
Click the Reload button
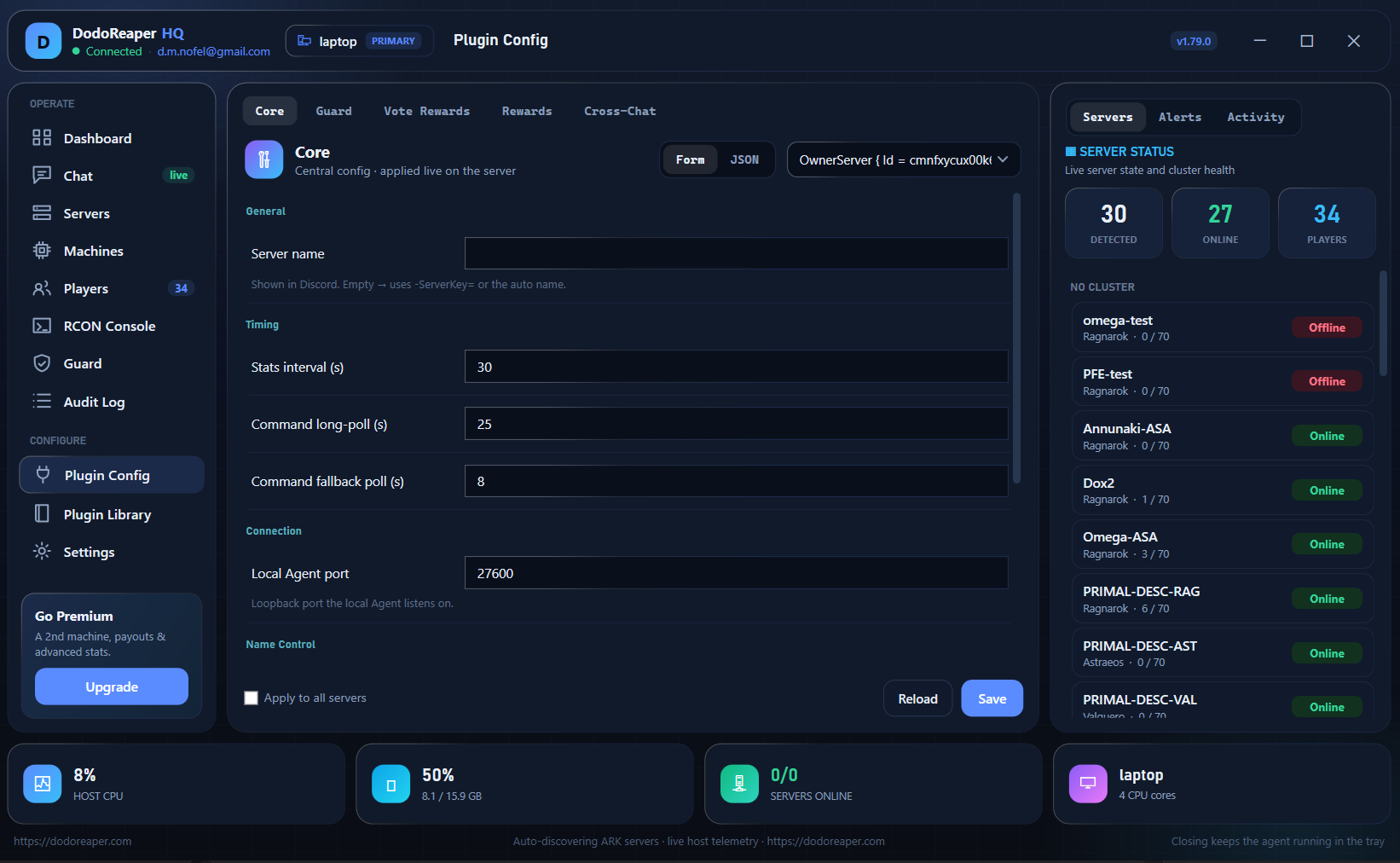(x=917, y=698)
